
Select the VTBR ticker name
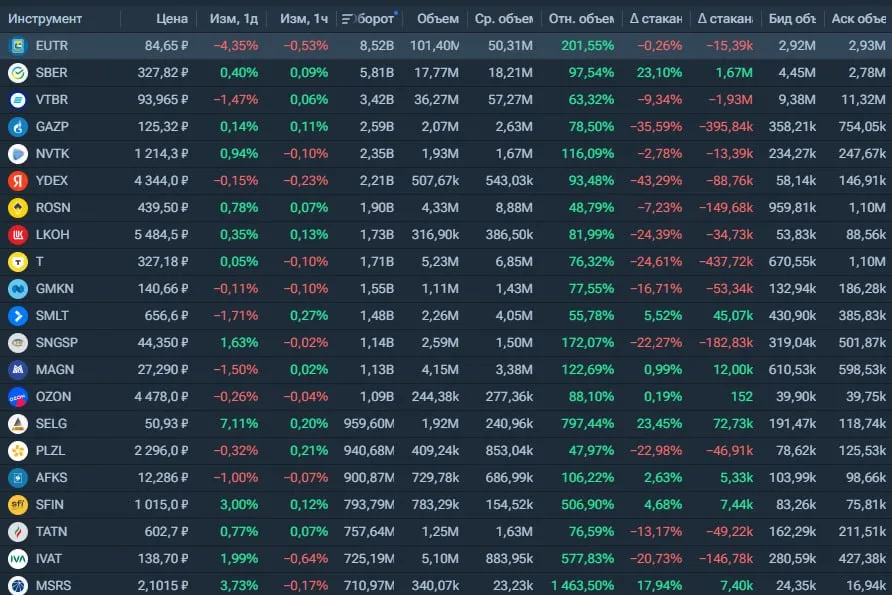click(x=52, y=100)
